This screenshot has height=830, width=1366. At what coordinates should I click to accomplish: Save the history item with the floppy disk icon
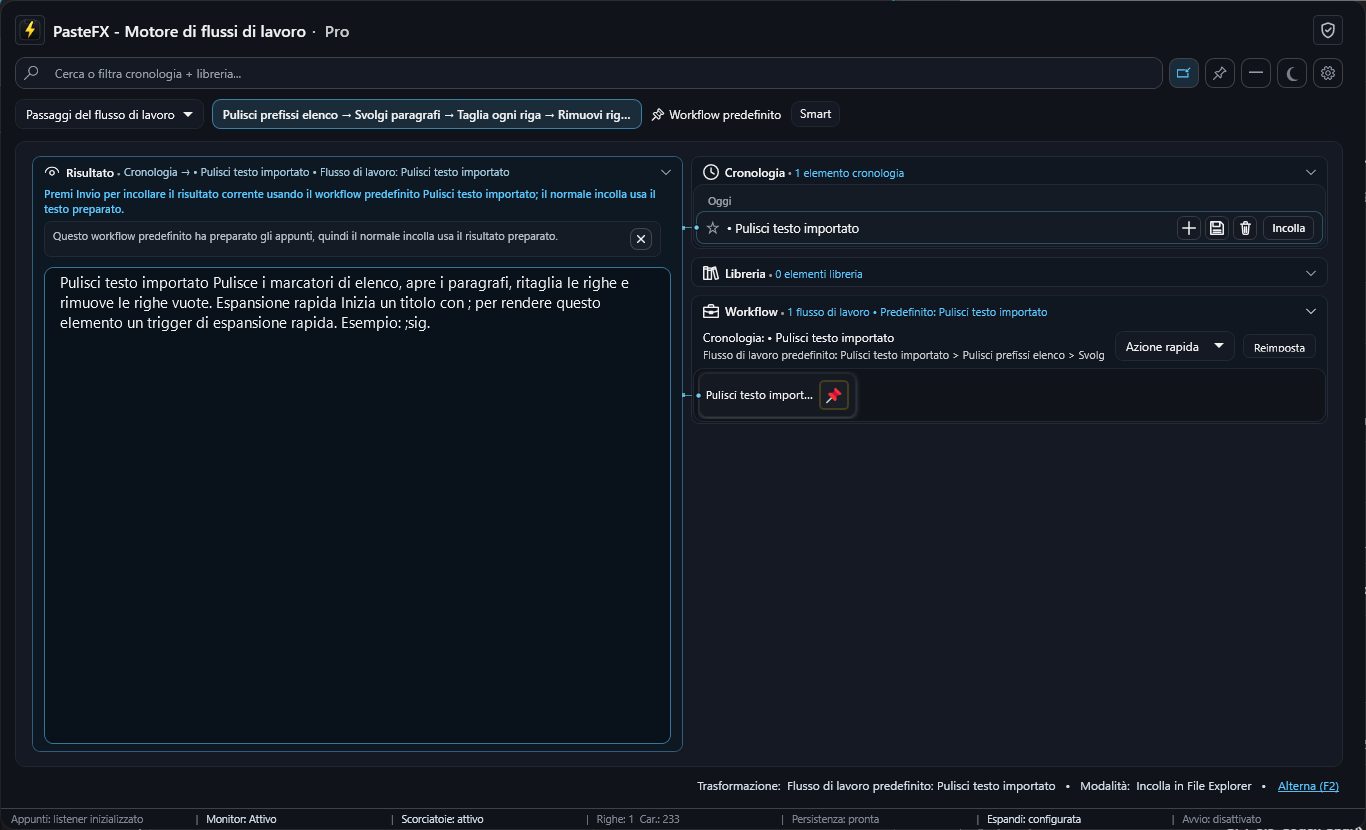coord(1217,228)
